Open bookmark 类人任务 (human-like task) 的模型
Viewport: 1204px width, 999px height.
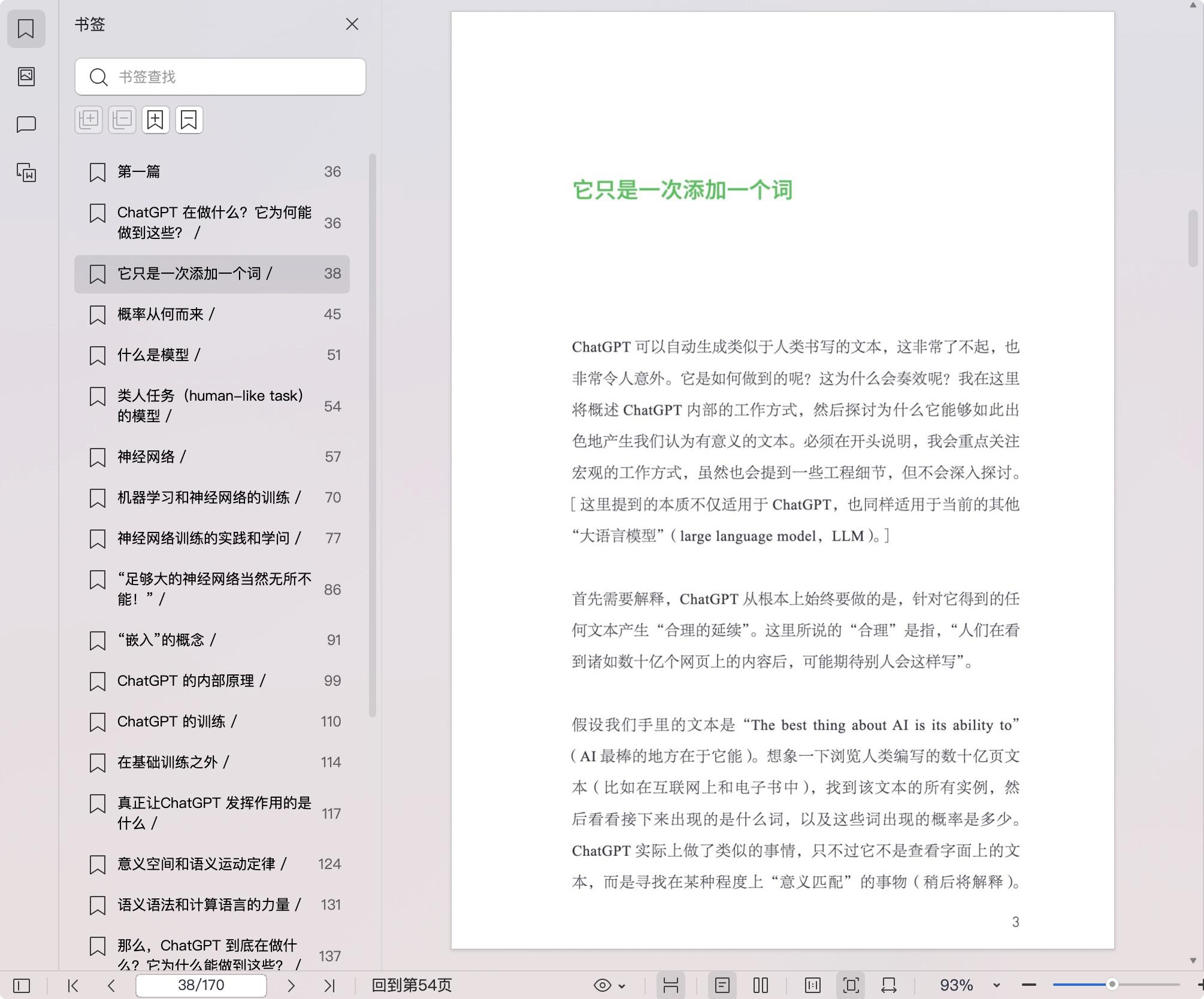tap(212, 406)
